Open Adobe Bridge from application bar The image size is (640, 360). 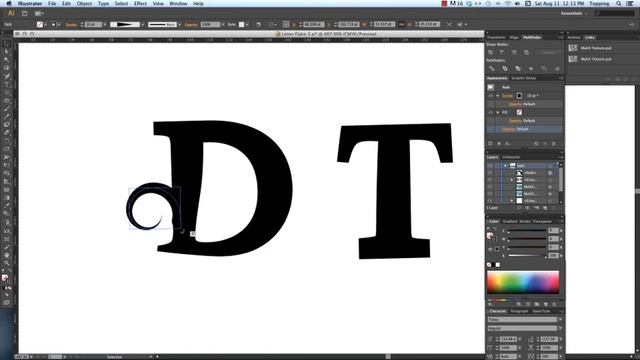click(x=24, y=13)
